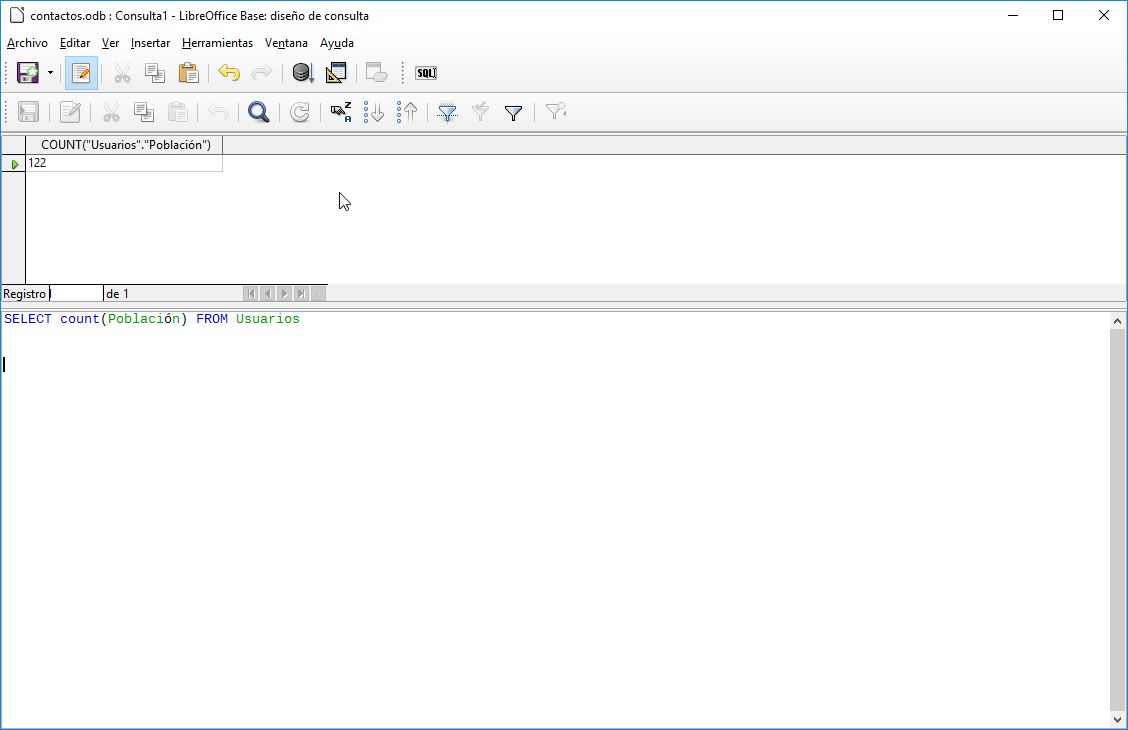The width and height of the screenshot is (1128, 730).
Task: Open the Find Record magnifier tool
Action: point(258,111)
